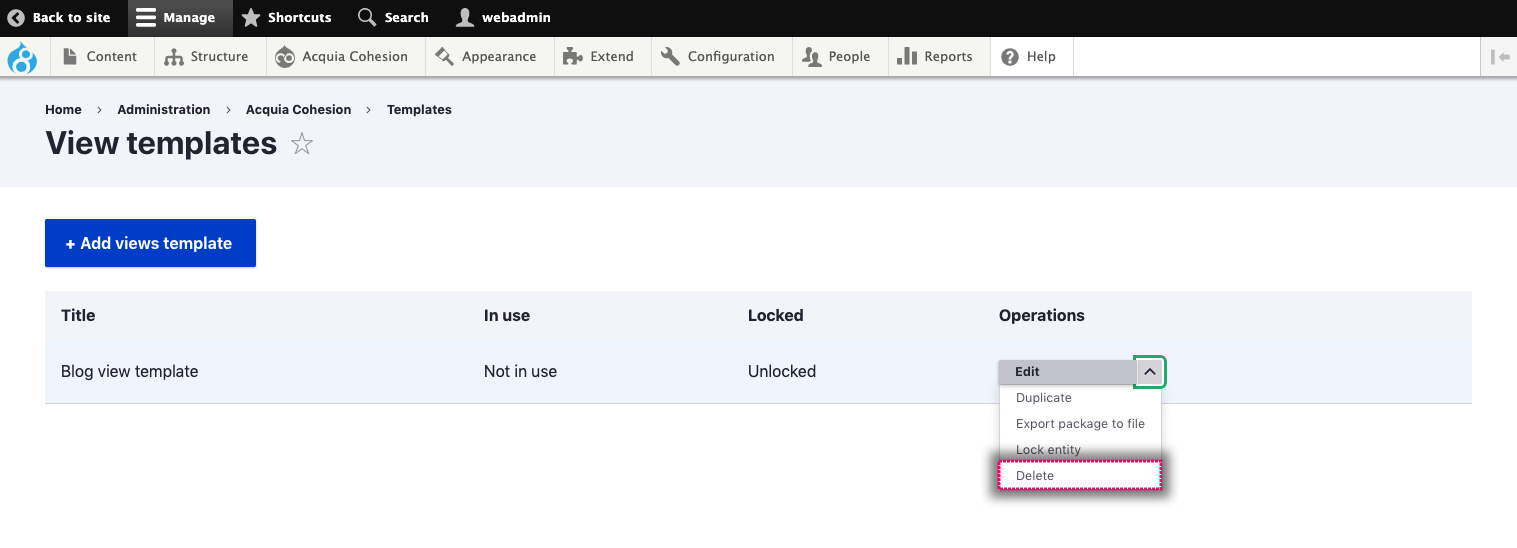This screenshot has width=1517, height=548.
Task: Star this page as a shortcut
Action: coord(302,144)
